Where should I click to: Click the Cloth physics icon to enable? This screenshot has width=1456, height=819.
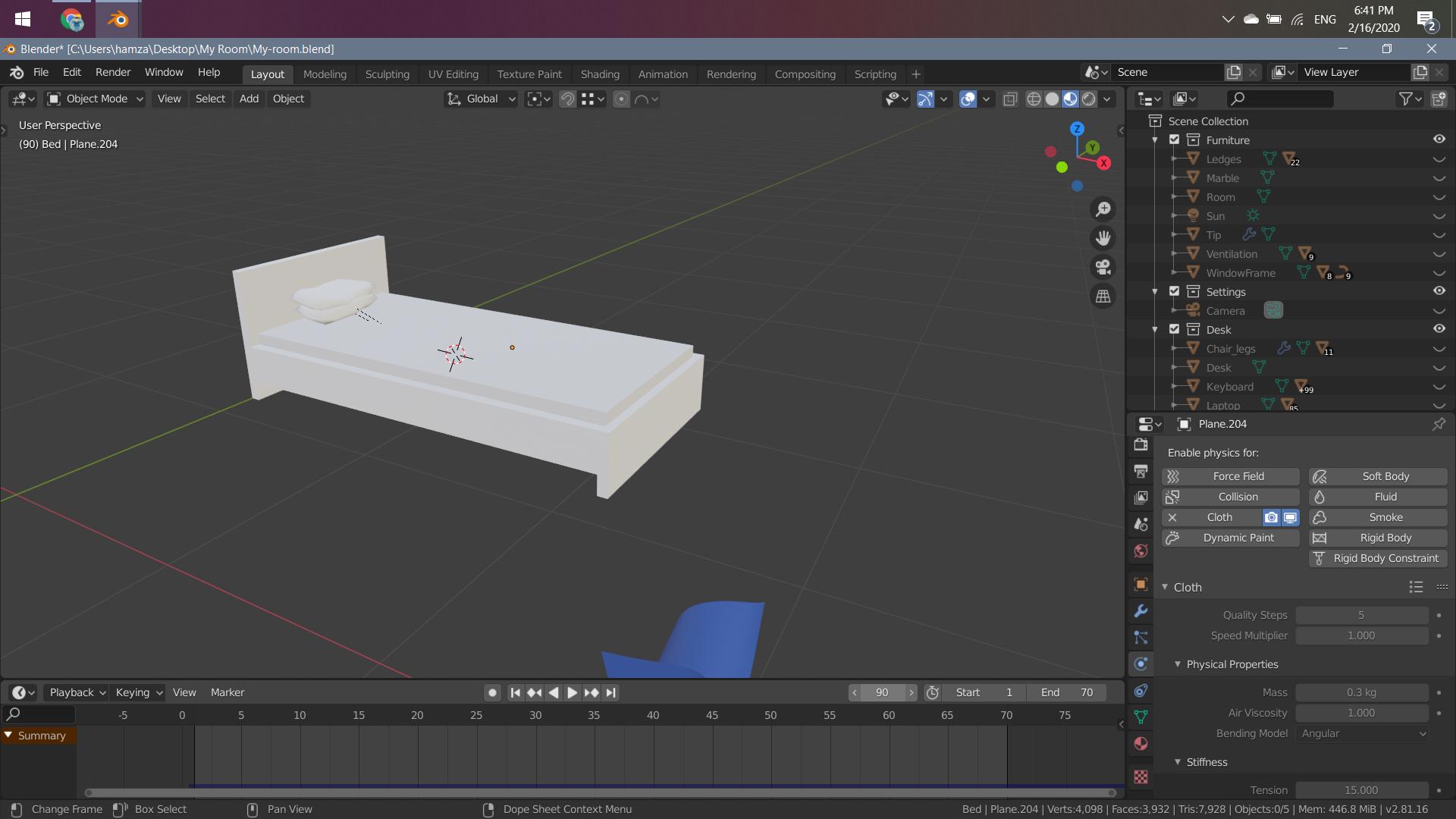(x=1219, y=517)
